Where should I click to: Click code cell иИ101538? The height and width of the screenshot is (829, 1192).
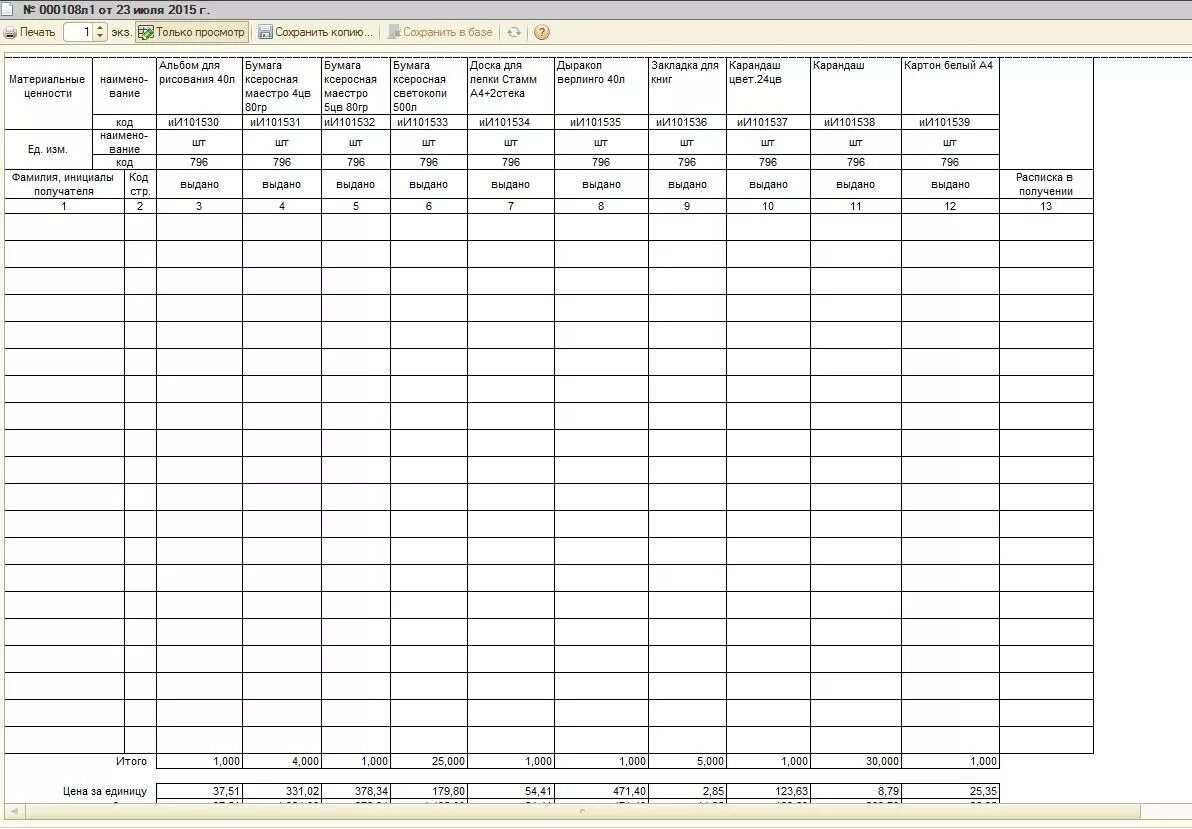[x=856, y=122]
